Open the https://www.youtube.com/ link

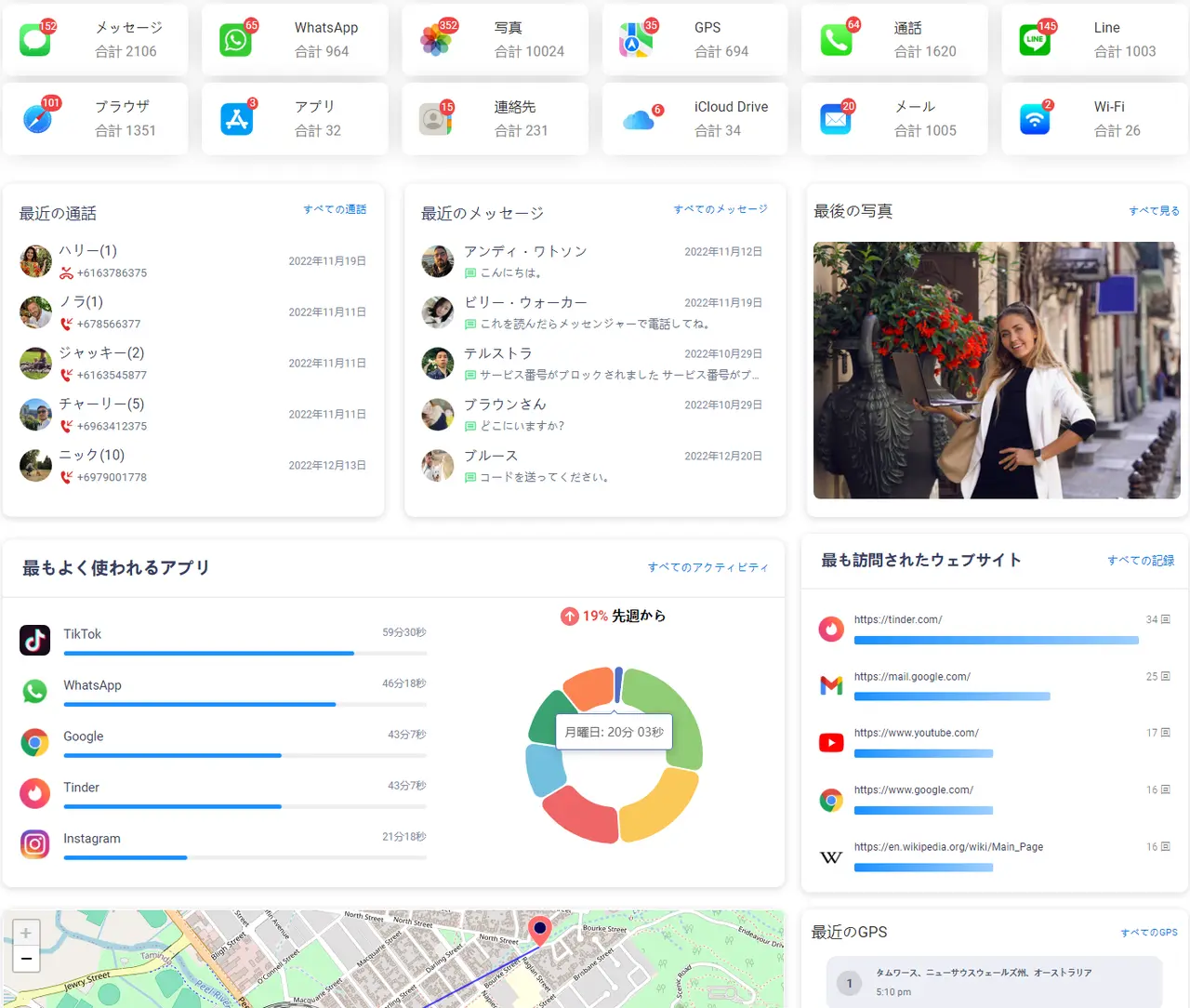[x=917, y=733]
